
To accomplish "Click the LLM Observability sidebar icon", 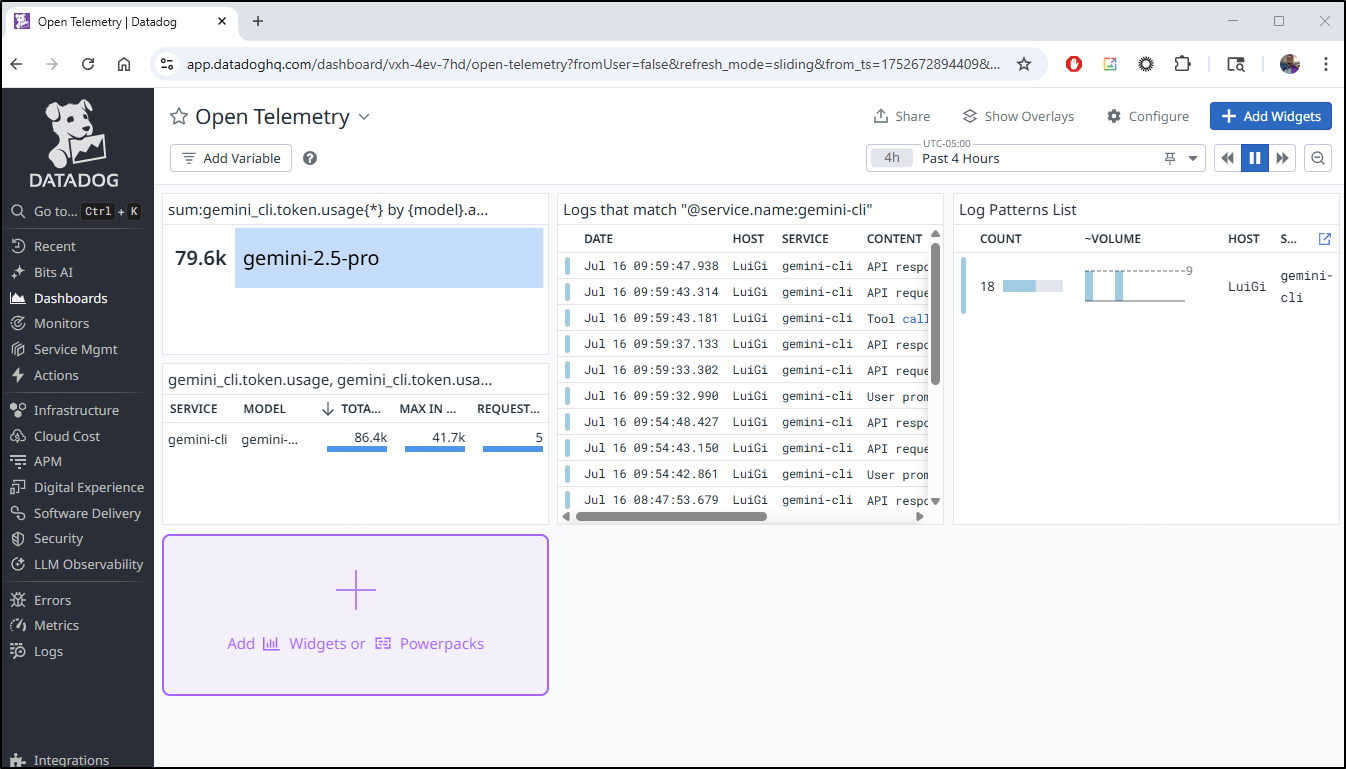I will (17, 564).
